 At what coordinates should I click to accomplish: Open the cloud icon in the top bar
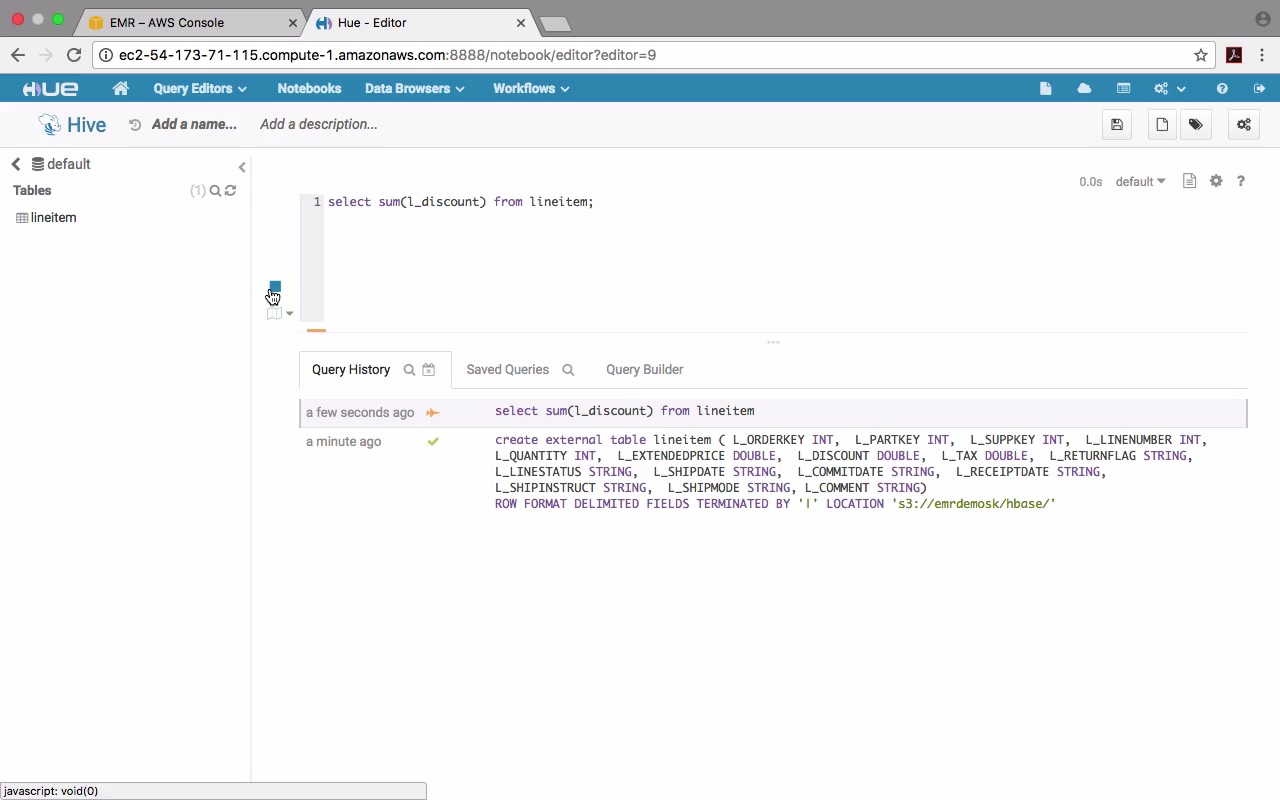tap(1084, 89)
